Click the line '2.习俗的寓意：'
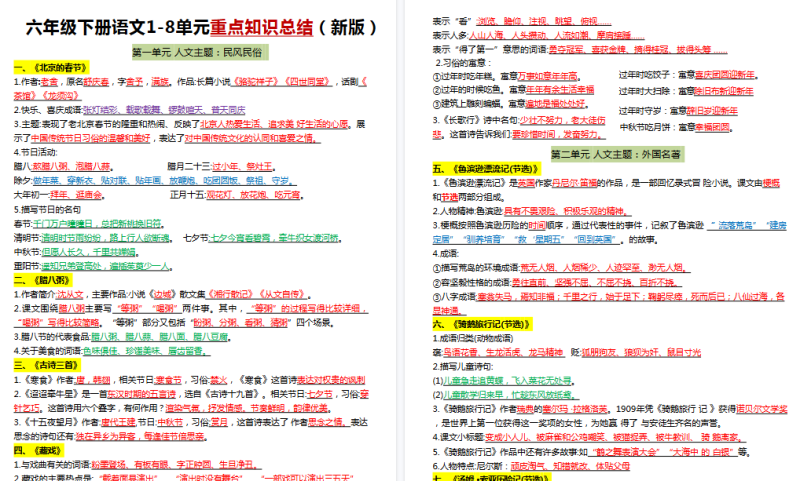800x481 pixels. (x=463, y=63)
